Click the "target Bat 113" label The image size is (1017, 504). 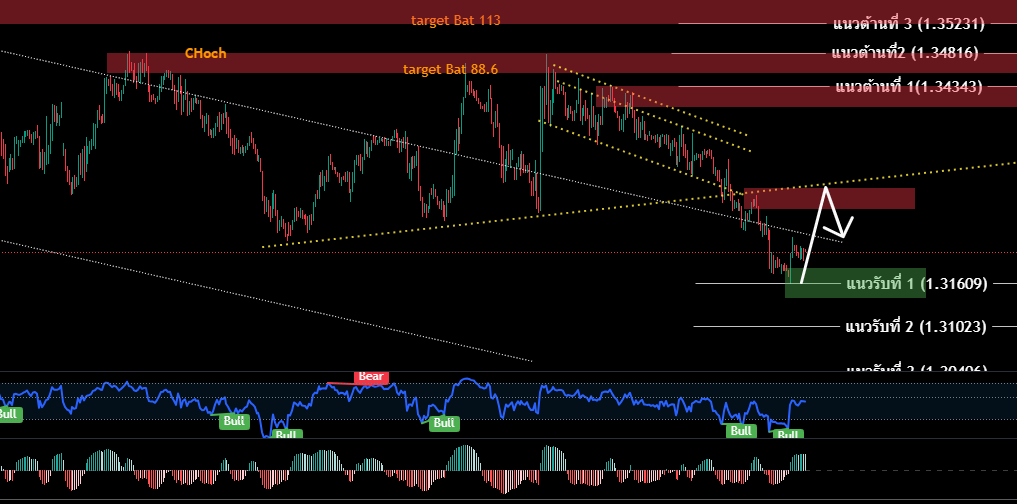click(455, 20)
